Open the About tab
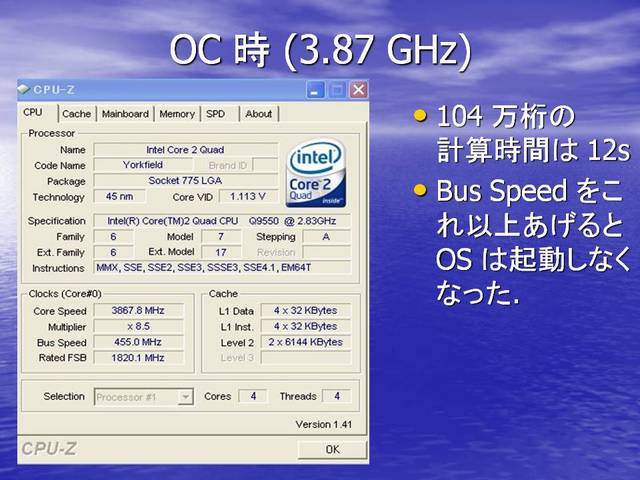This screenshot has height=480, width=640. click(258, 114)
